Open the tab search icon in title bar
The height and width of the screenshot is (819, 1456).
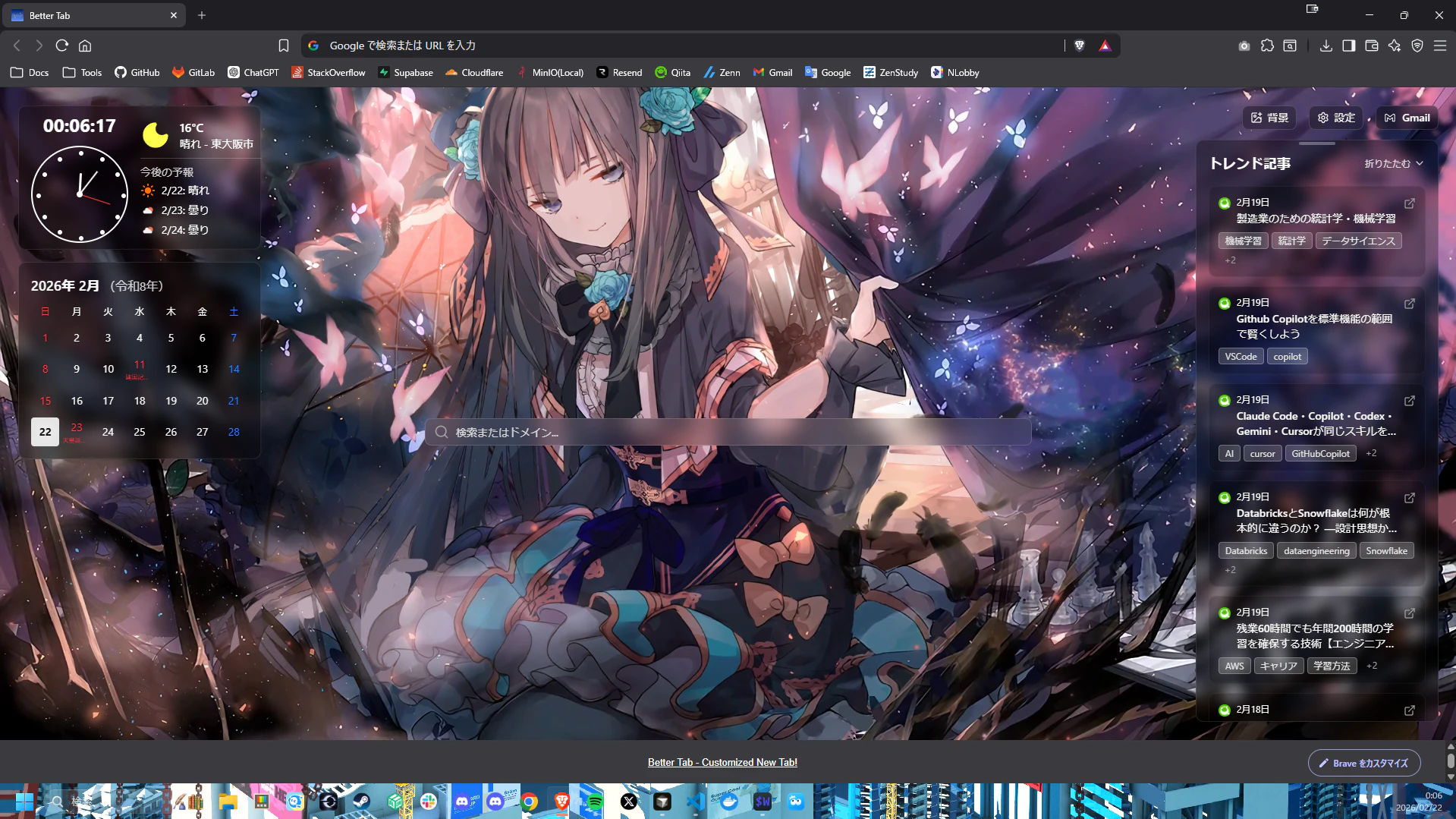point(1312,9)
